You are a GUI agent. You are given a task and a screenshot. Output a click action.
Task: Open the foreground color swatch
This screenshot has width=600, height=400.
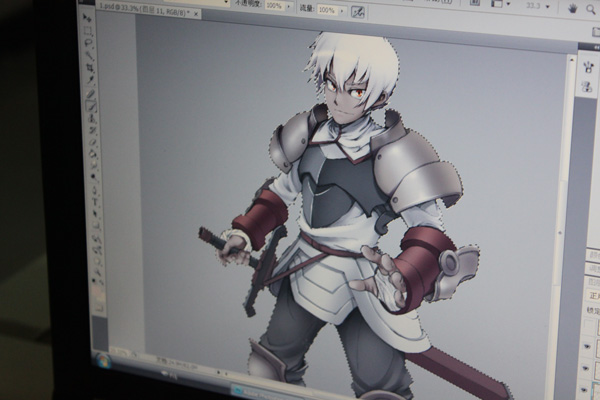tap(97, 289)
